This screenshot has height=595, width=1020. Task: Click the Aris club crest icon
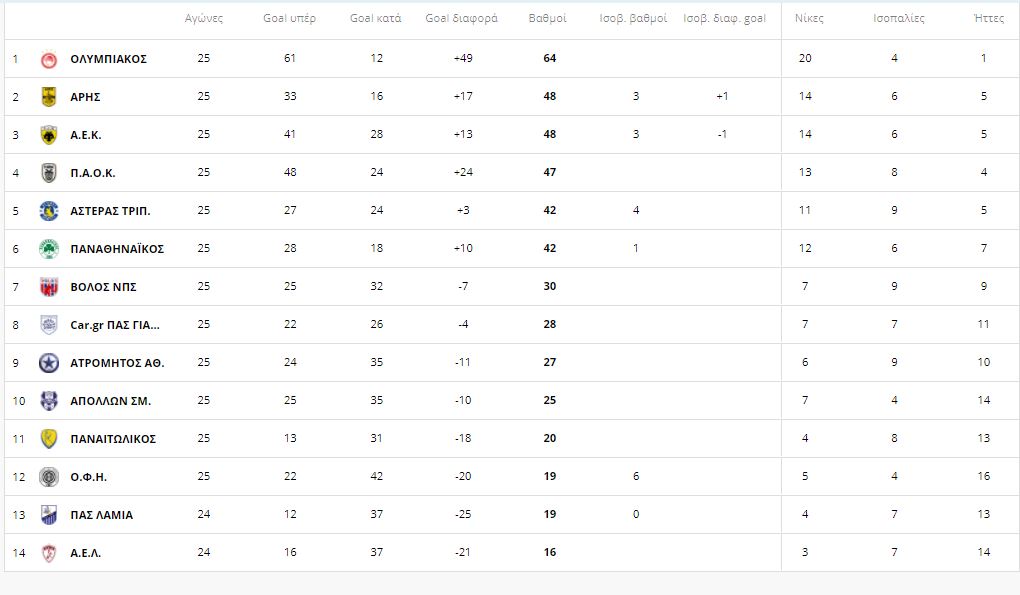click(49, 97)
